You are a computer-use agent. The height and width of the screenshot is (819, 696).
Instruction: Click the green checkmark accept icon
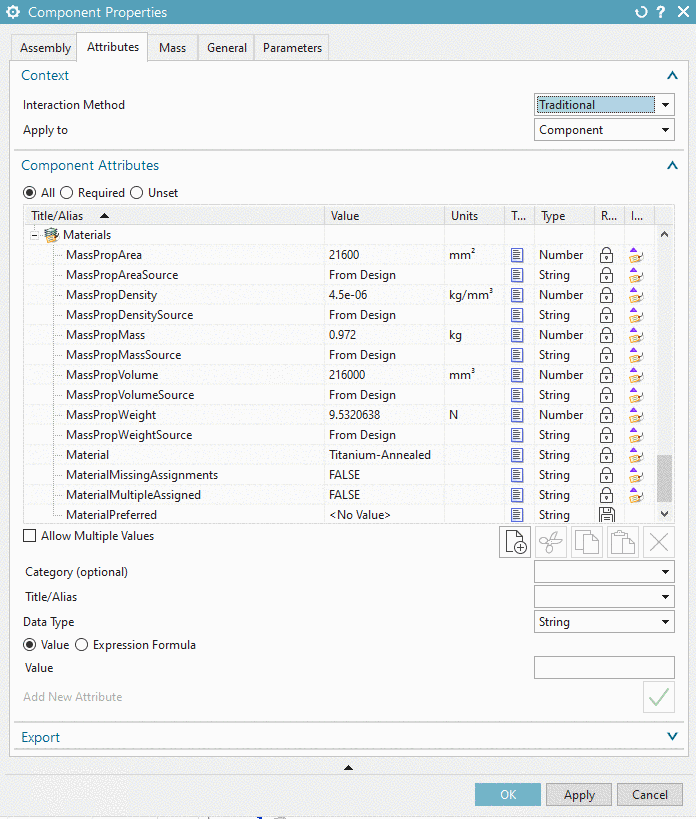coord(659,697)
